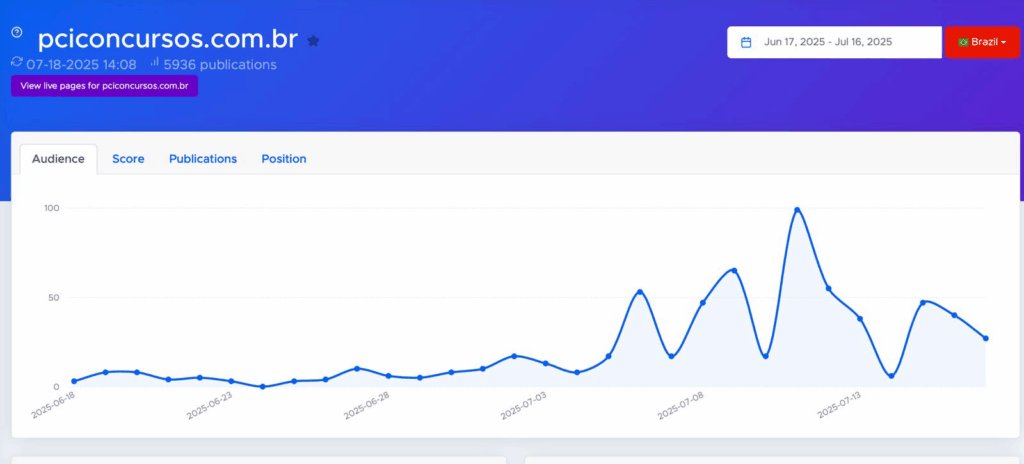
Task: Star pciconcursos.com.br as a favorite
Action: click(313, 41)
